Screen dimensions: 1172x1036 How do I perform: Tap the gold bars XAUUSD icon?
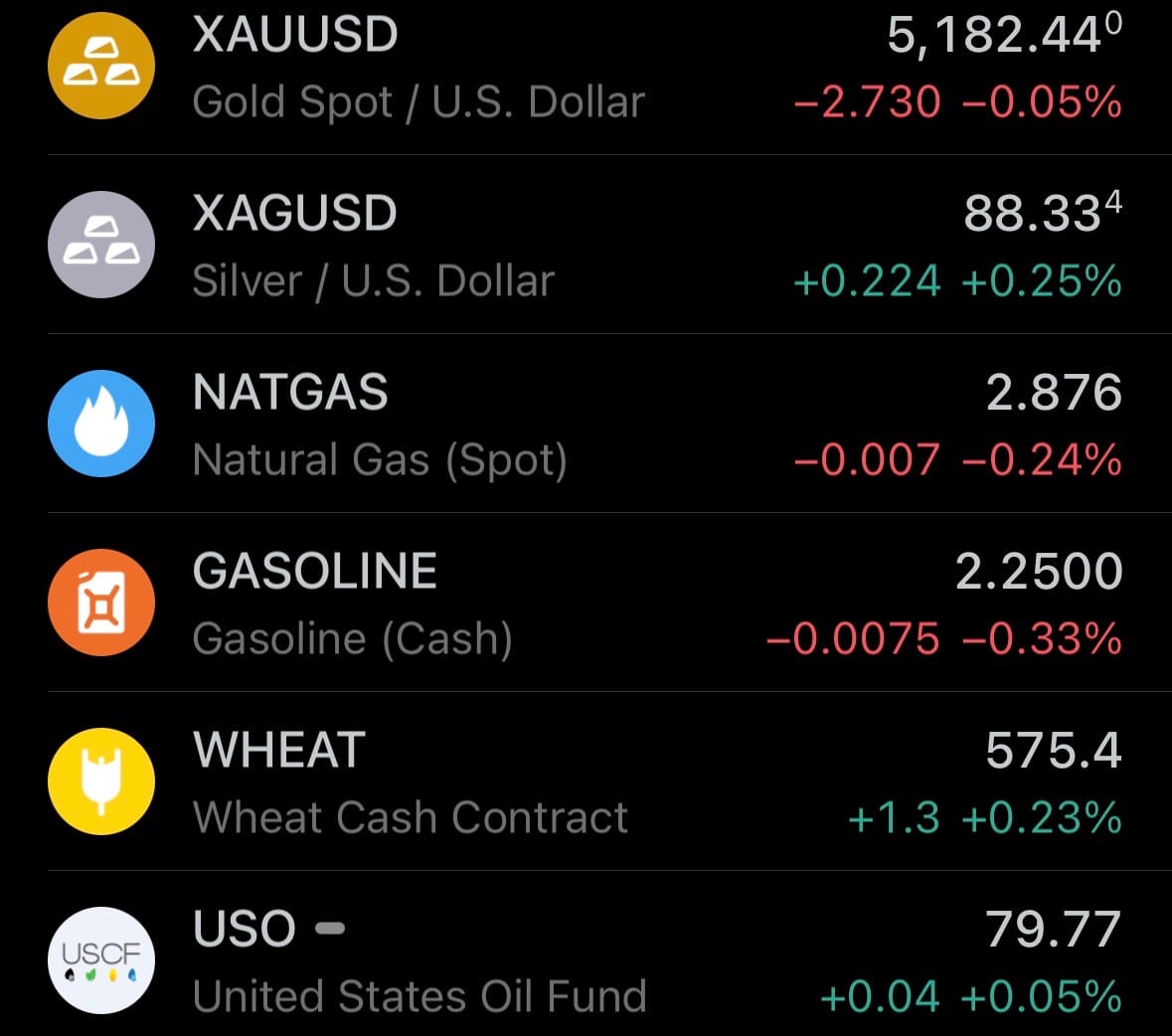(x=101, y=66)
